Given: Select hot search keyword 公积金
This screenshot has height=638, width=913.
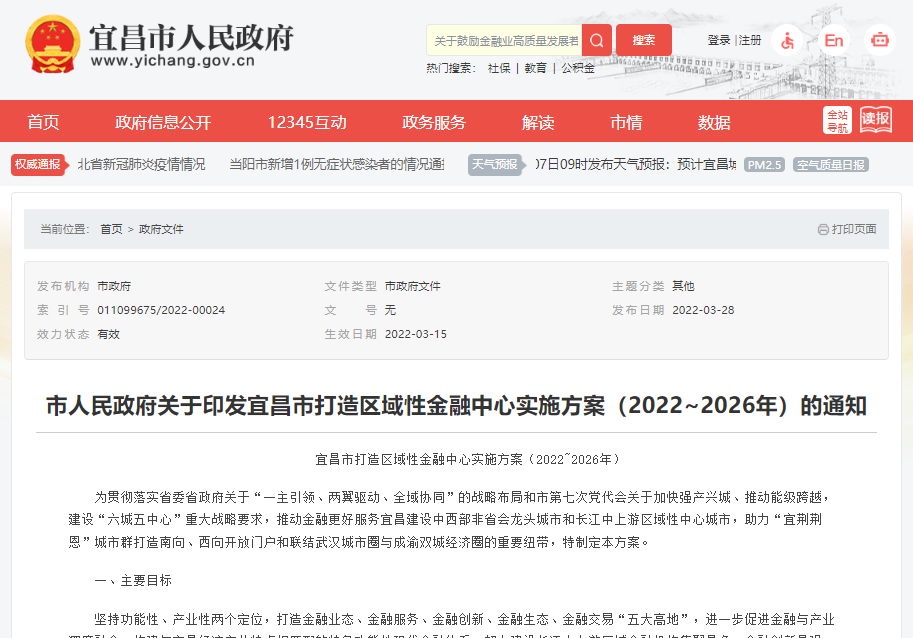Looking at the screenshot, I should coord(577,68).
